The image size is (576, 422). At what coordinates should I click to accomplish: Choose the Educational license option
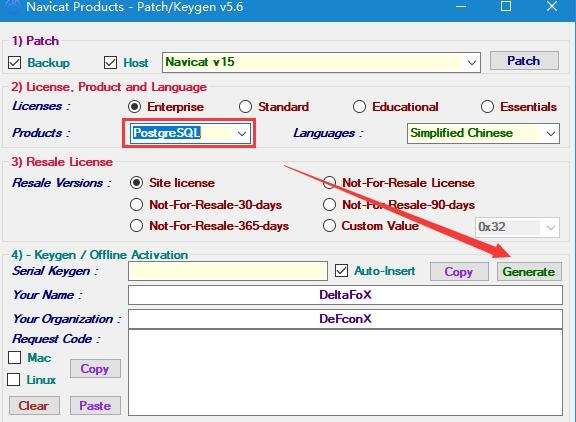click(359, 107)
